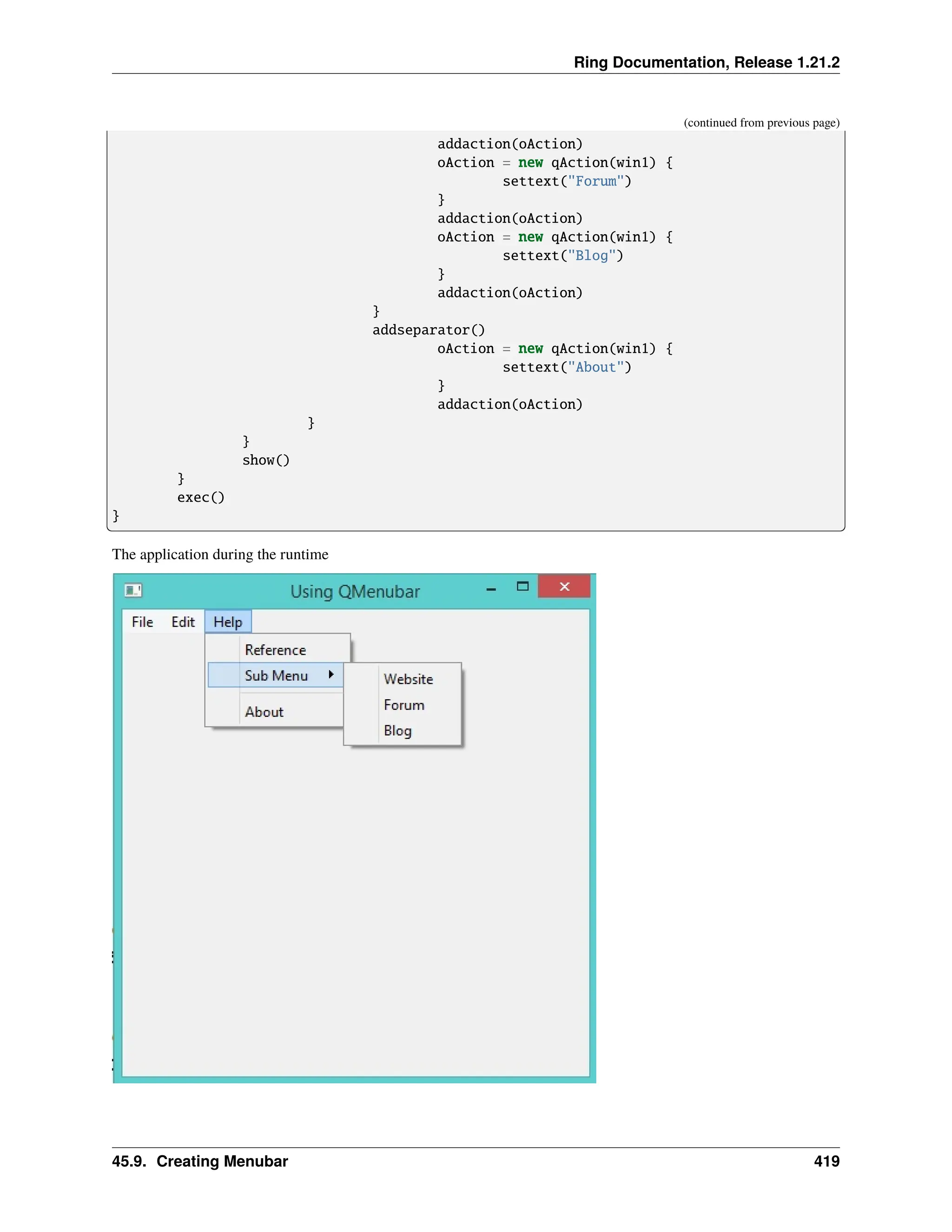
Task: Click the Using QMenubar title text
Action: point(355,592)
